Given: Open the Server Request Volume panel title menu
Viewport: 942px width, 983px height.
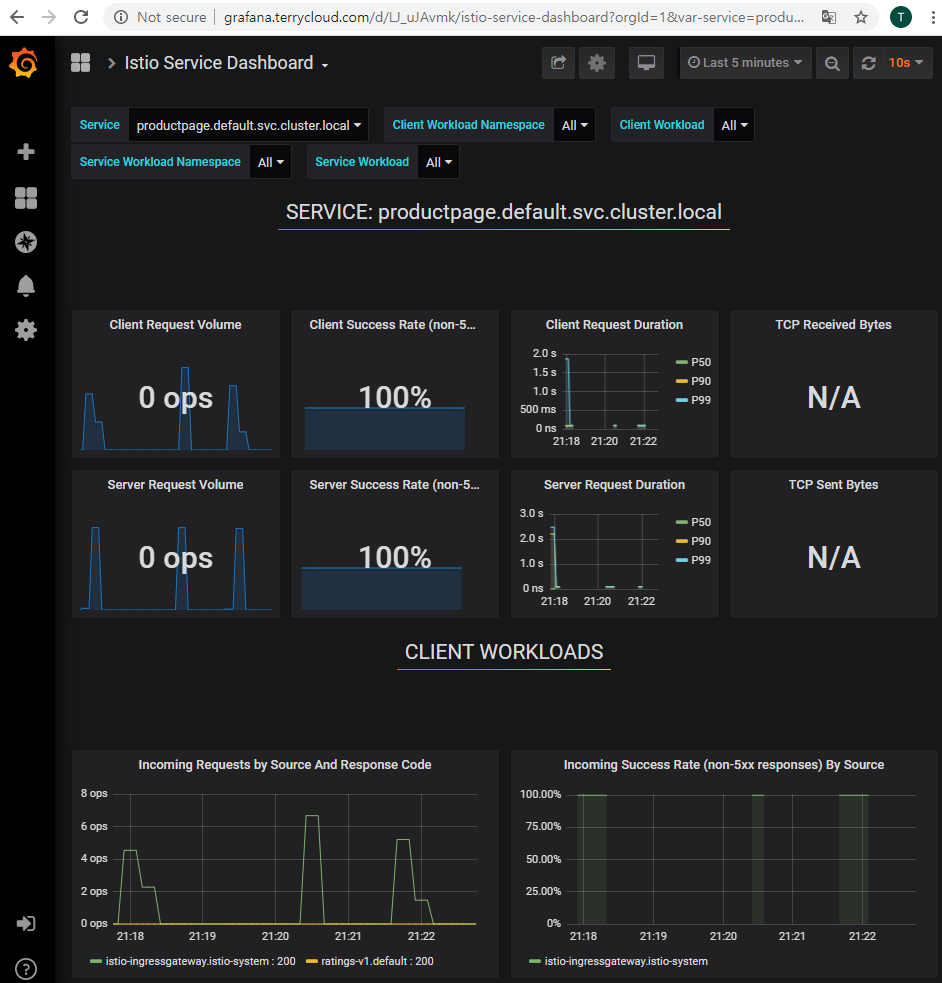Looking at the screenshot, I should (175, 484).
